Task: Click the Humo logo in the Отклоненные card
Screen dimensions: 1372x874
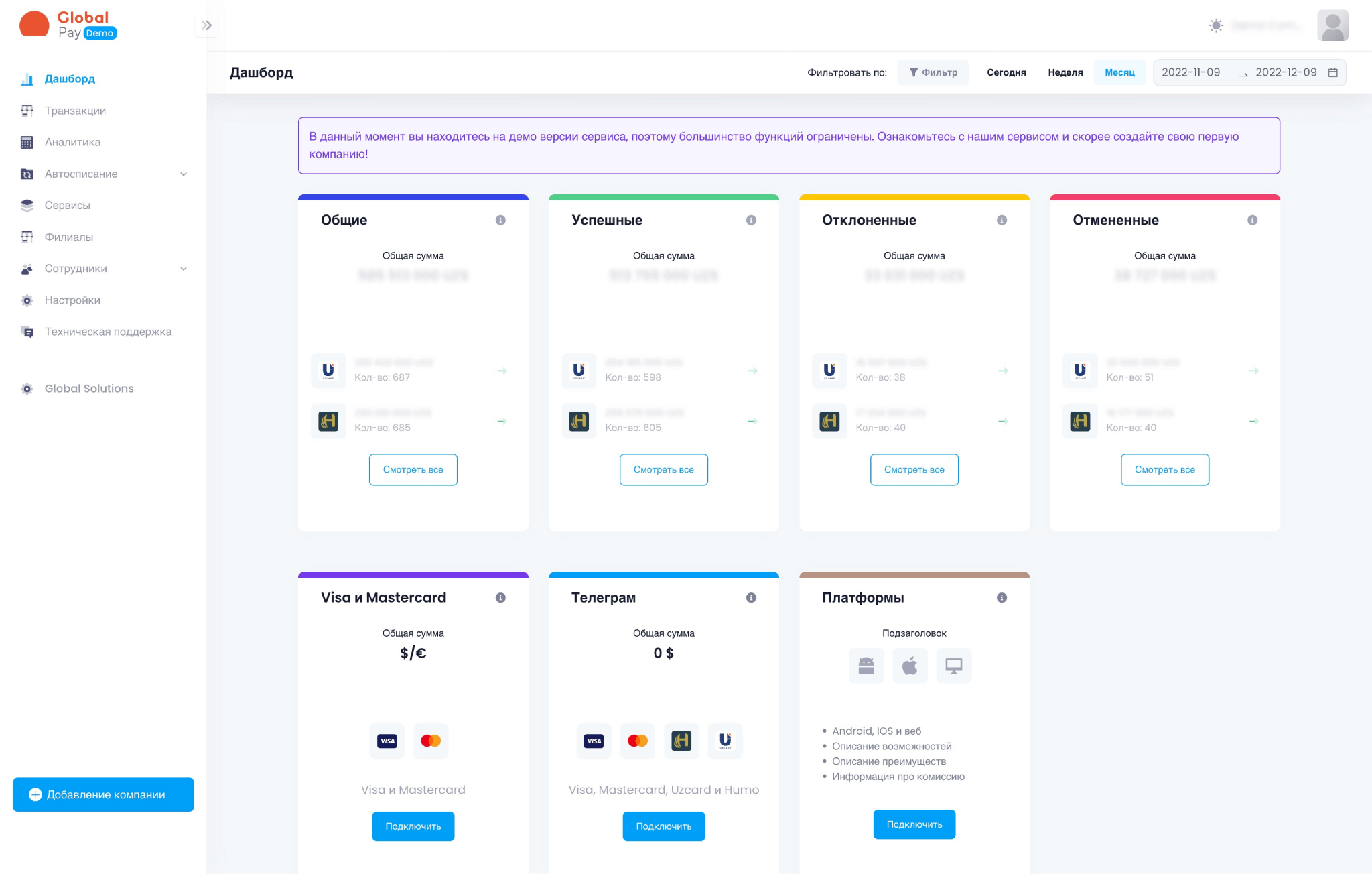Action: point(829,421)
